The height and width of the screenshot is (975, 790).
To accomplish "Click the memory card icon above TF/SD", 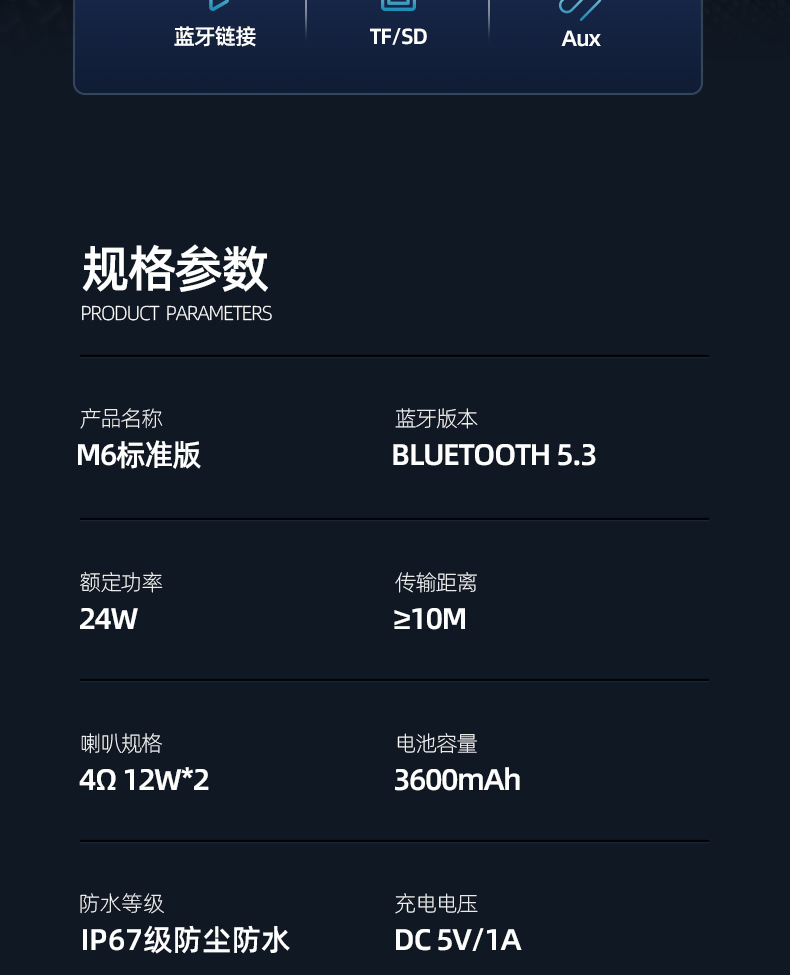I will point(398,5).
